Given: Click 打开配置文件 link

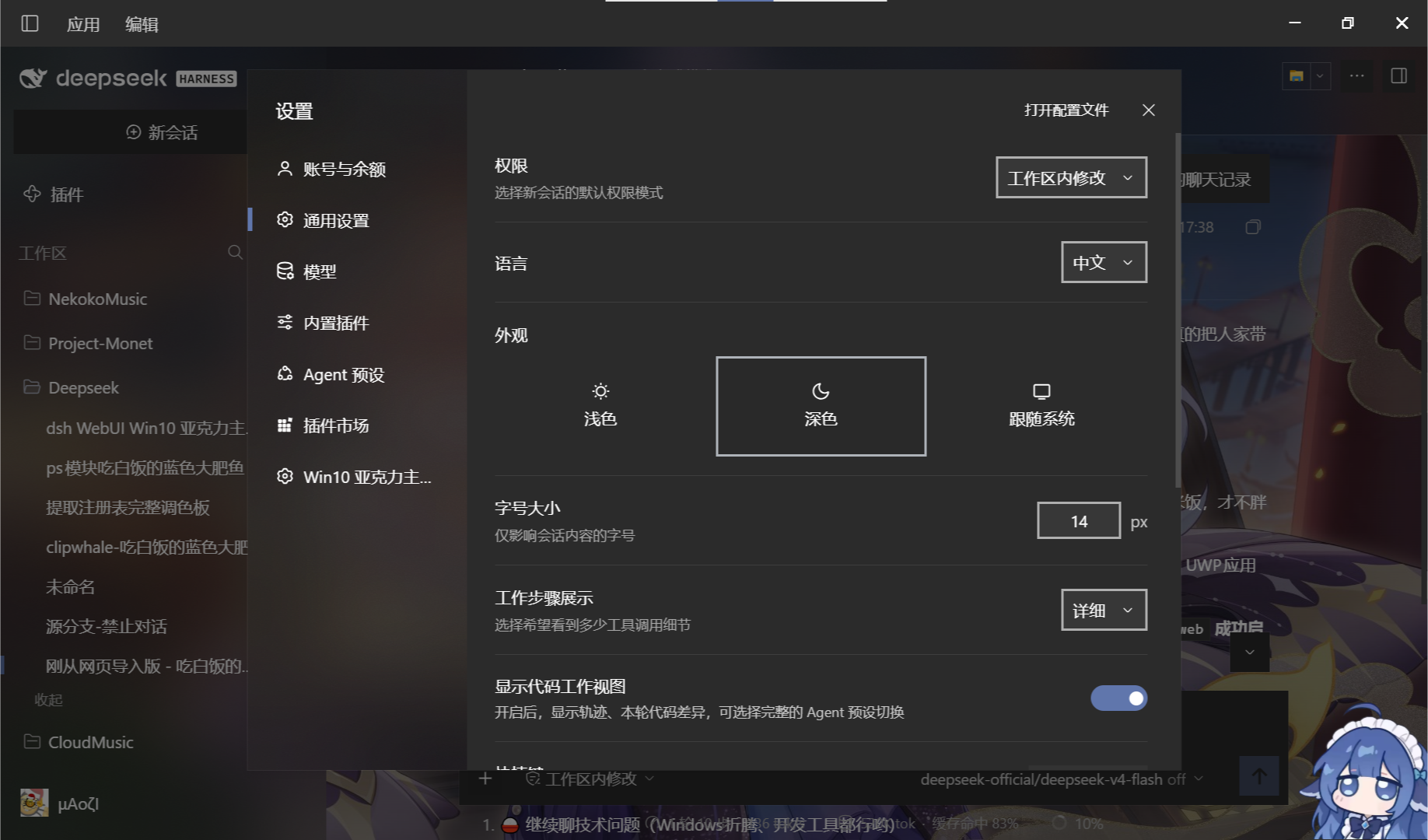Looking at the screenshot, I should (x=1066, y=110).
